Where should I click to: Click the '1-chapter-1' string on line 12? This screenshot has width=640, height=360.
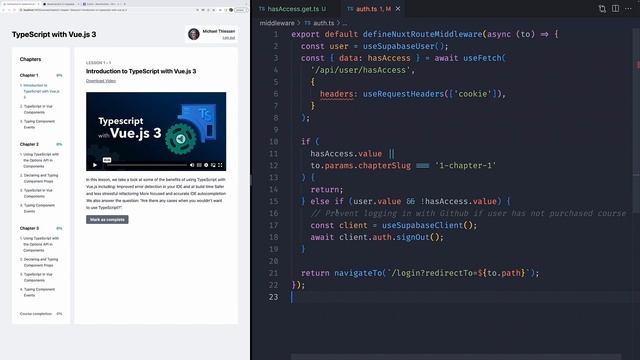pyautogui.click(x=465, y=166)
